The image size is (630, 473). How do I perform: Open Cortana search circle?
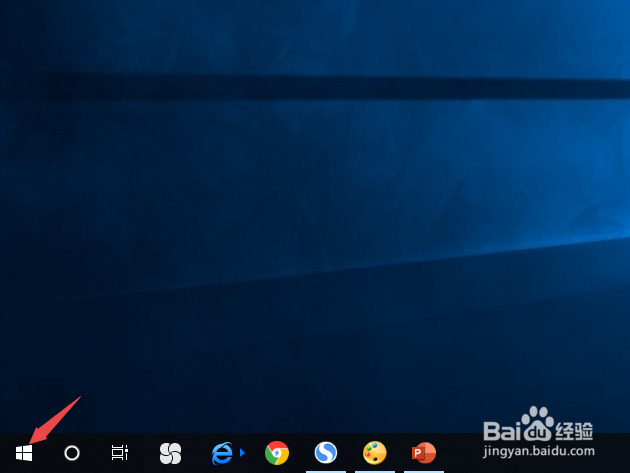click(x=72, y=453)
